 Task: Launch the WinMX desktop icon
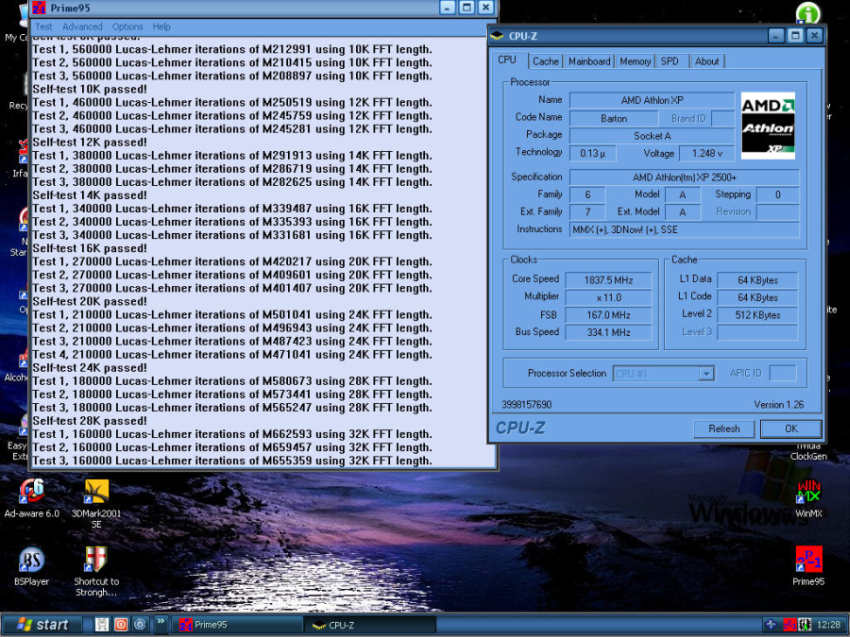point(808,492)
